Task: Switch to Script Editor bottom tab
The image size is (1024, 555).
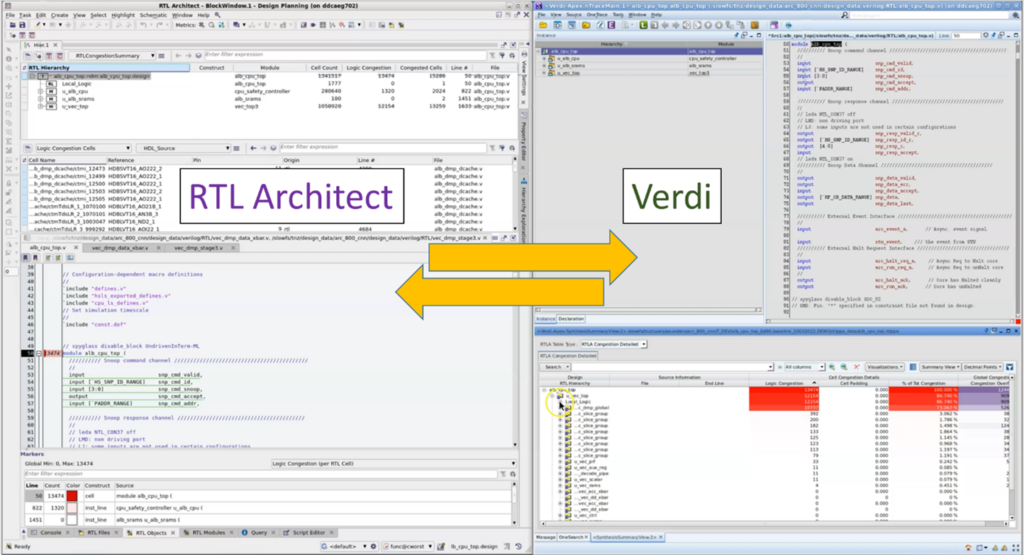Action: point(309,533)
